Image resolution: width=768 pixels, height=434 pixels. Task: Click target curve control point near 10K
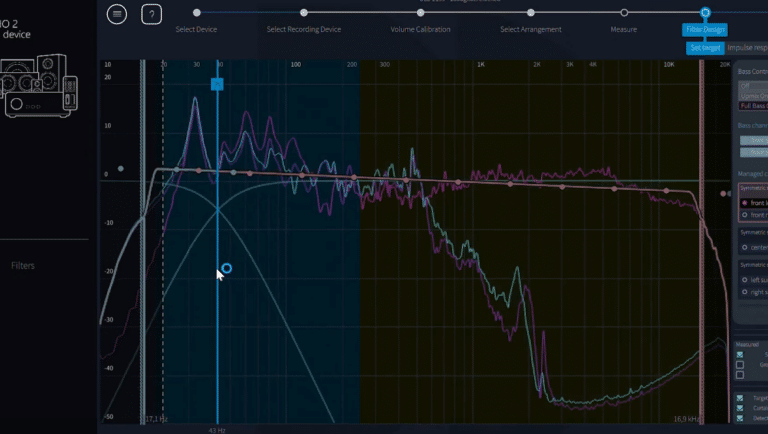click(666, 191)
